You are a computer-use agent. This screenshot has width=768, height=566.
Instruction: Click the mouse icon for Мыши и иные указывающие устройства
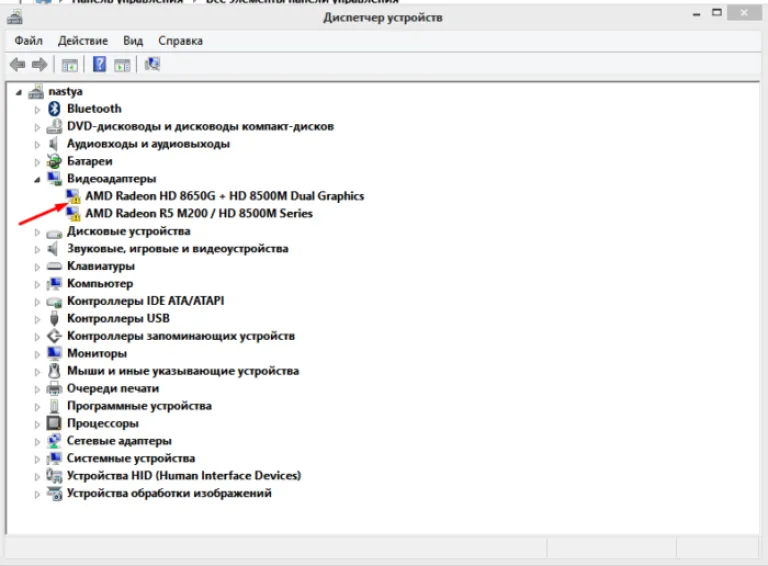tap(54, 371)
